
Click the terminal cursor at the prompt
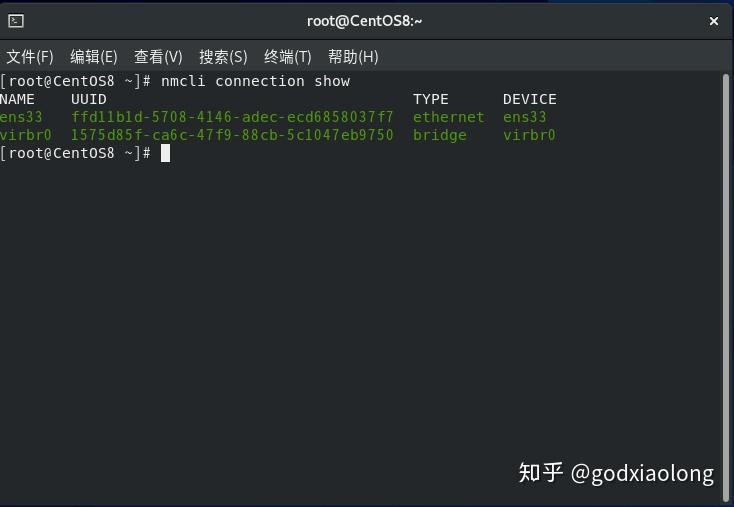[165, 153]
